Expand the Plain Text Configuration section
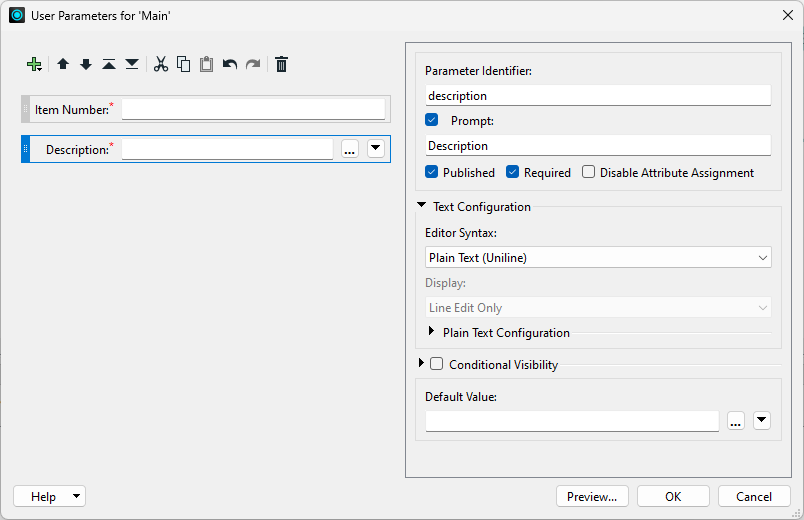The width and height of the screenshot is (804, 520). tap(432, 332)
